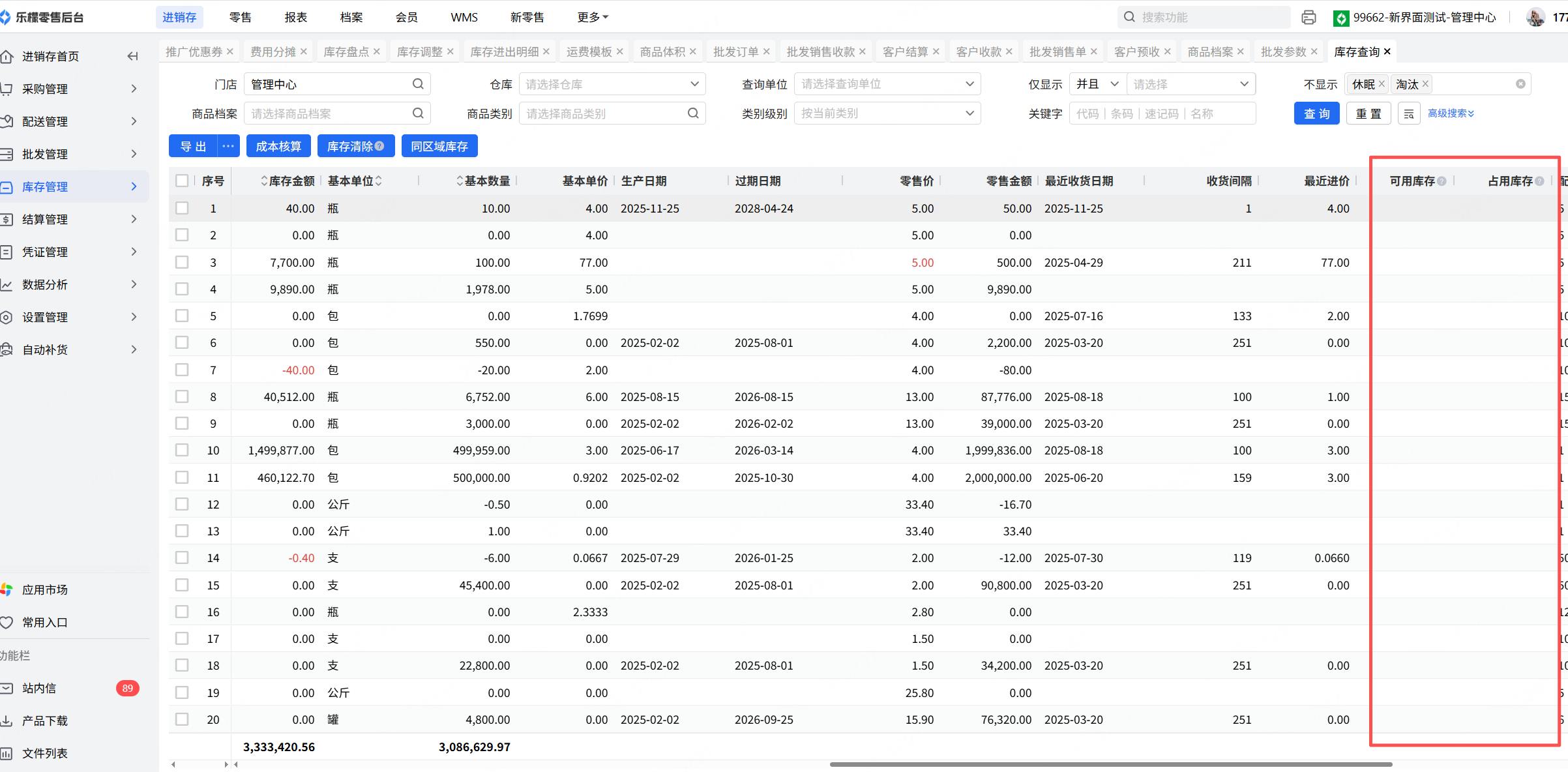Viewport: 1568px width, 772px height.
Task: Select row 10 checkbox
Action: click(x=182, y=451)
